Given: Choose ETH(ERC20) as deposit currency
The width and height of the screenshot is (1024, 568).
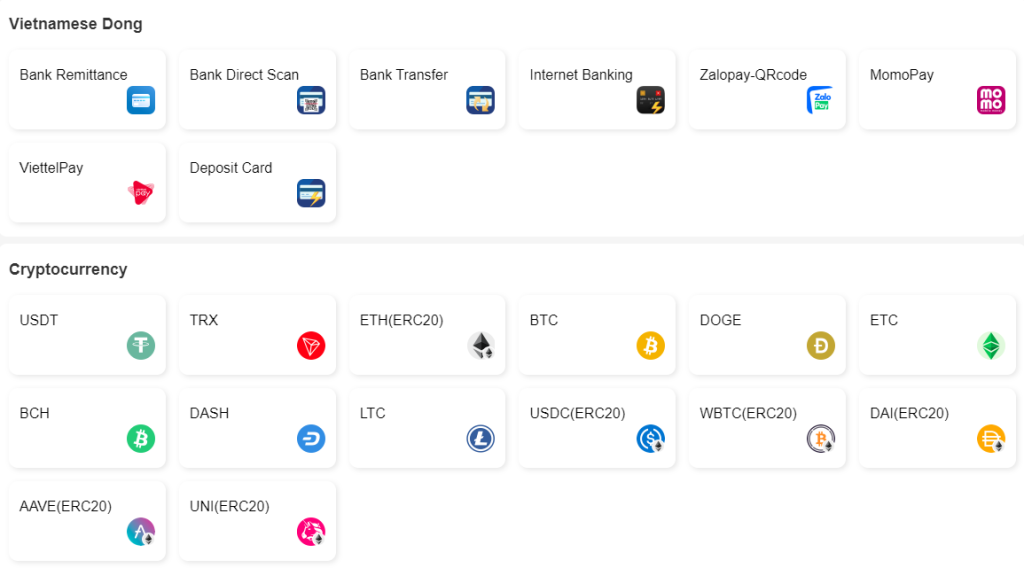Looking at the screenshot, I should tap(427, 335).
